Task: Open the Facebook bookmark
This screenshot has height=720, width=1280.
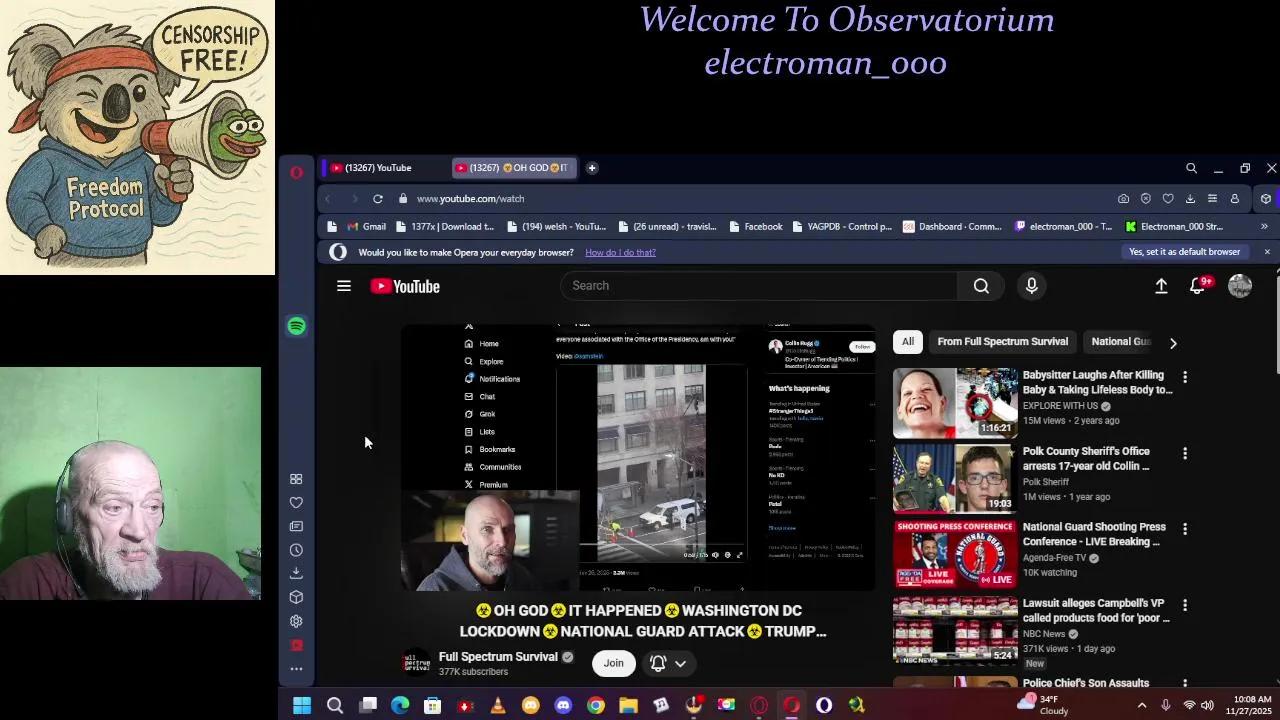Action: point(754,226)
